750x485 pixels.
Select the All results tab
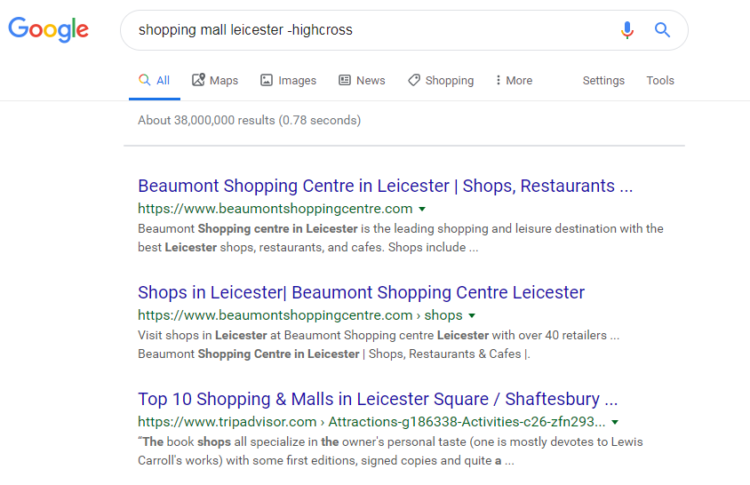coord(154,81)
